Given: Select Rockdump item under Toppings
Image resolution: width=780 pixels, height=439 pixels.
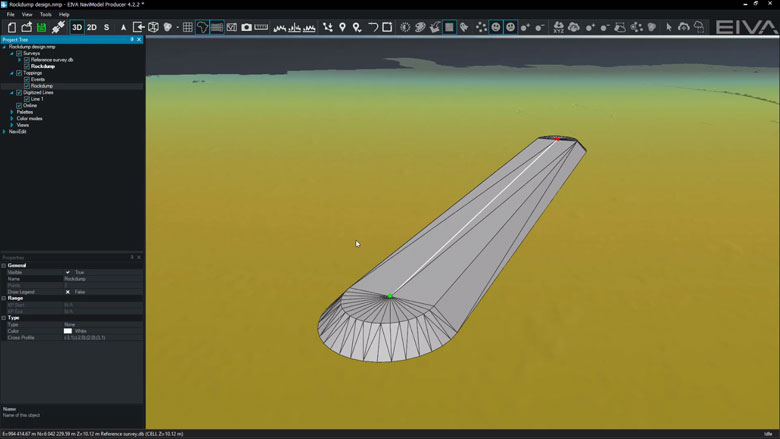Looking at the screenshot, I should (x=42, y=86).
